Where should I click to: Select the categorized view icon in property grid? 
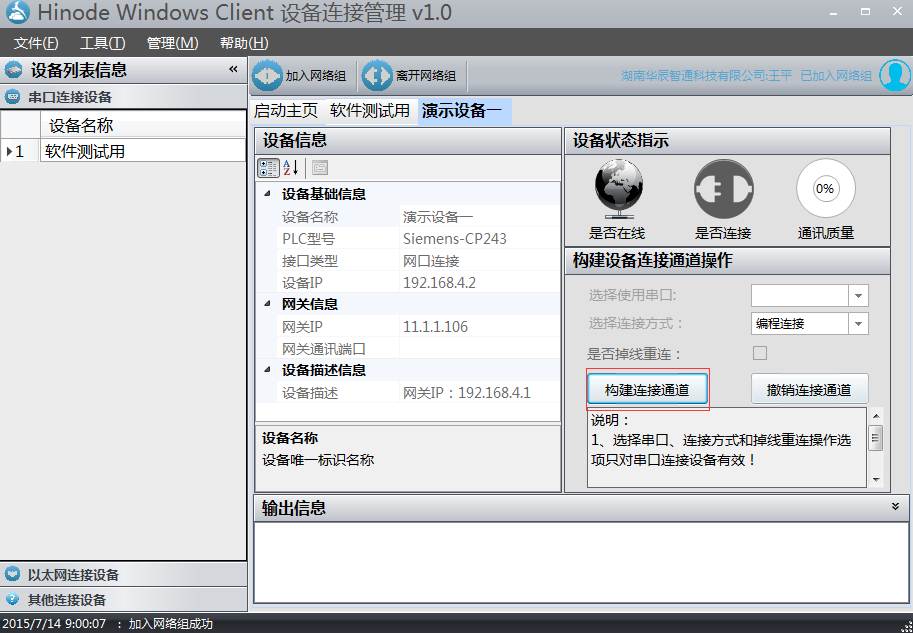269,168
